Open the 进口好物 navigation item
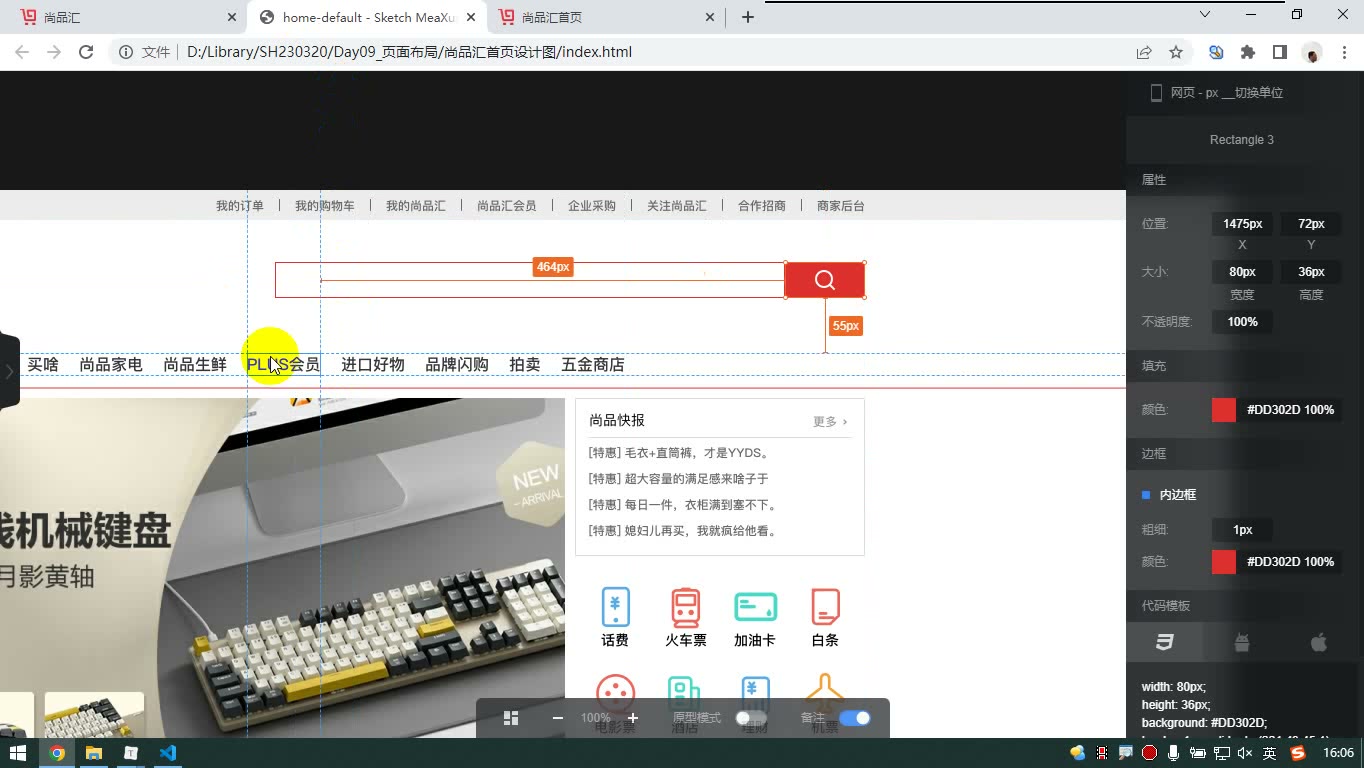Viewport: 1364px width, 768px height. [373, 365]
